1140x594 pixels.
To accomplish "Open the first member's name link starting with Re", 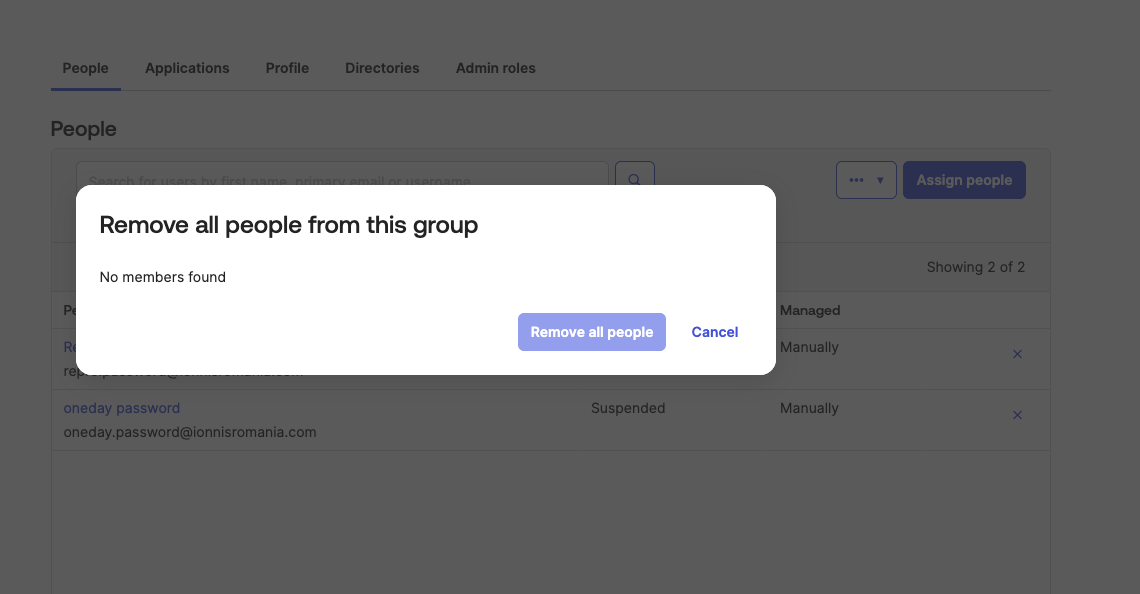I will (x=70, y=347).
